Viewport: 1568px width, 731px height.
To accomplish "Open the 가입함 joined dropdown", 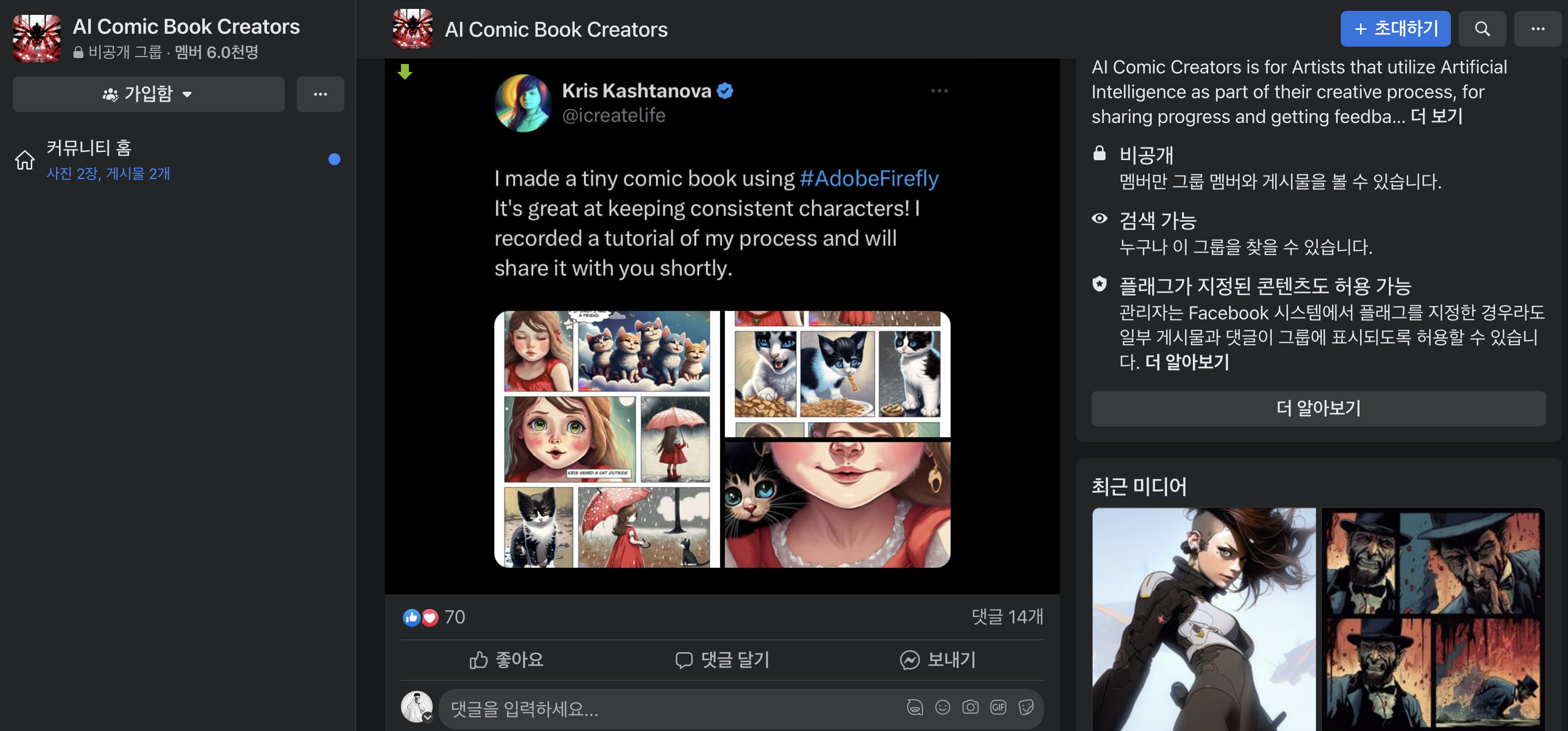I will pos(148,94).
